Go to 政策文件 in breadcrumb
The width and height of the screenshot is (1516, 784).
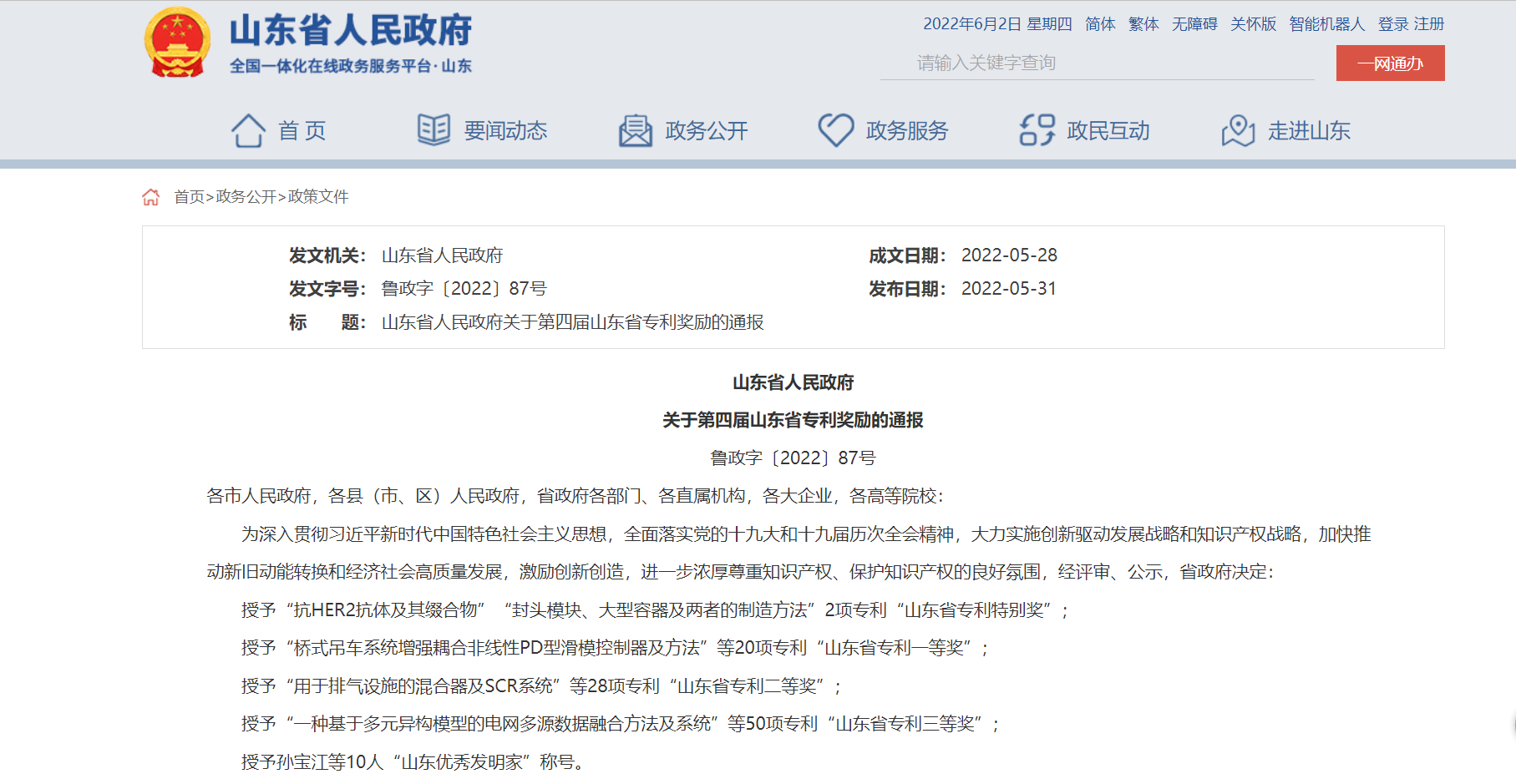click(318, 197)
